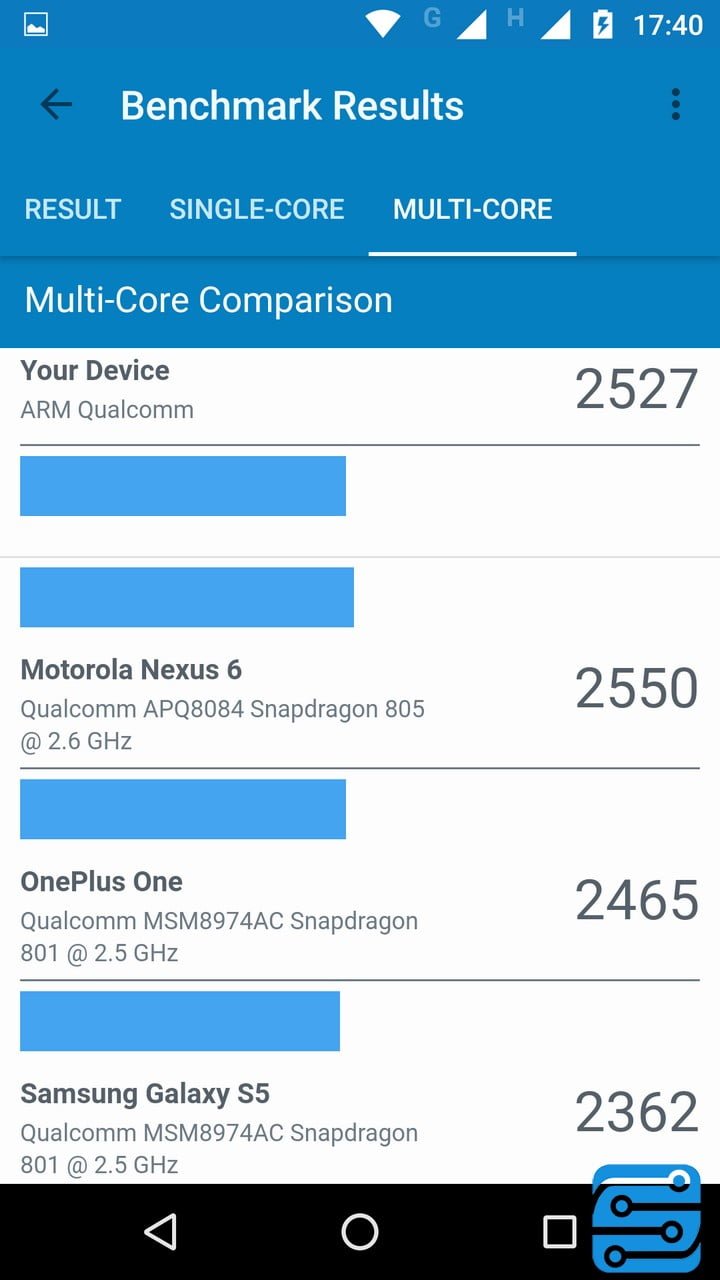
Task: Tap the battery charging status icon
Action: coord(602,24)
